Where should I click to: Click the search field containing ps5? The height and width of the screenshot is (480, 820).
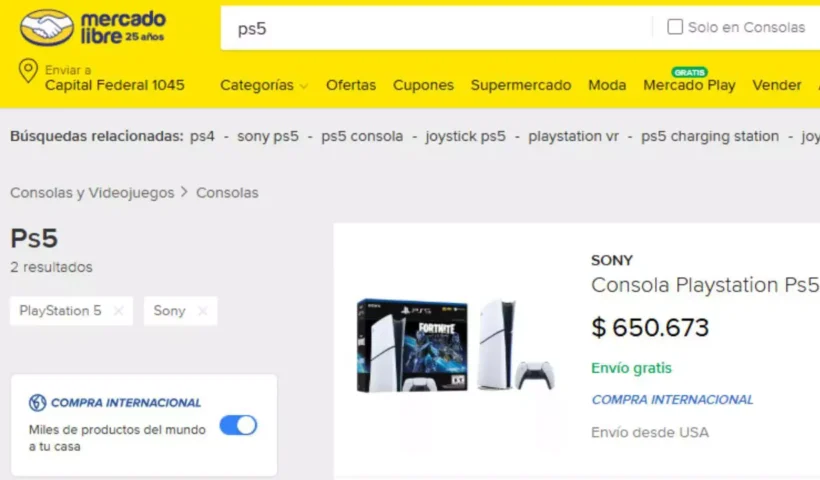(x=437, y=28)
